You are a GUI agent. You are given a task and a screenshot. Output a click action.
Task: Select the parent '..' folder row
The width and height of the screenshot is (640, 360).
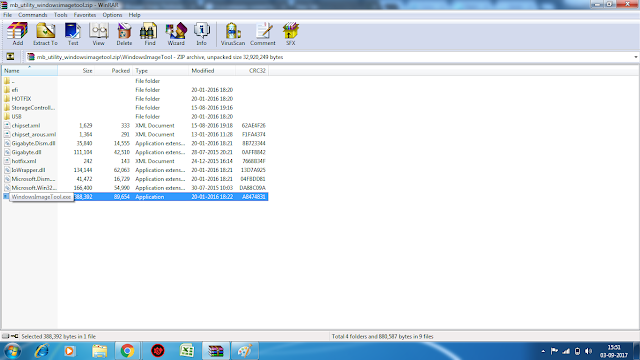(135, 81)
